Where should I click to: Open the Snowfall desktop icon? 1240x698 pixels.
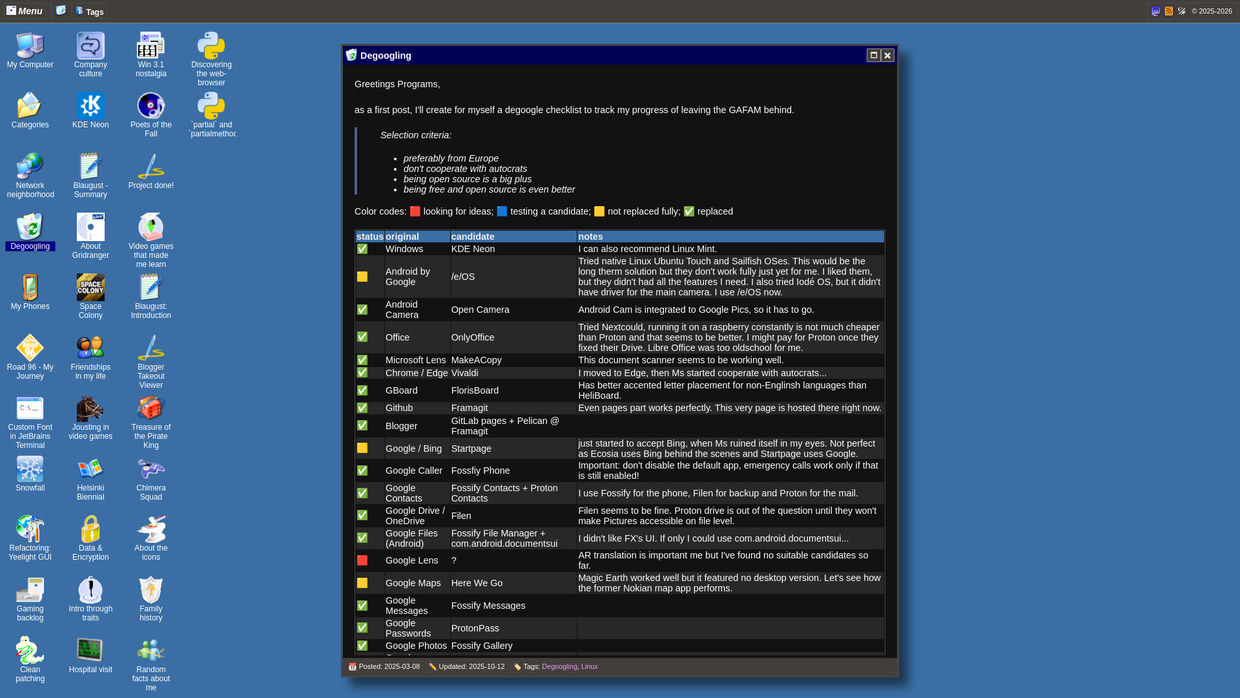coord(30,469)
